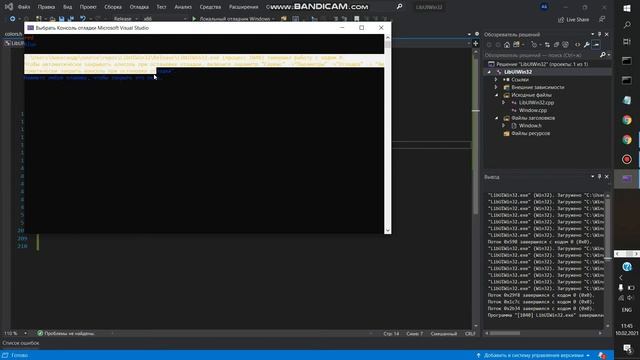Image resolution: width=640 pixels, height=360 pixels.
Task: Toggle Preview Selected Items in Solution Explorer
Action: (596, 44)
